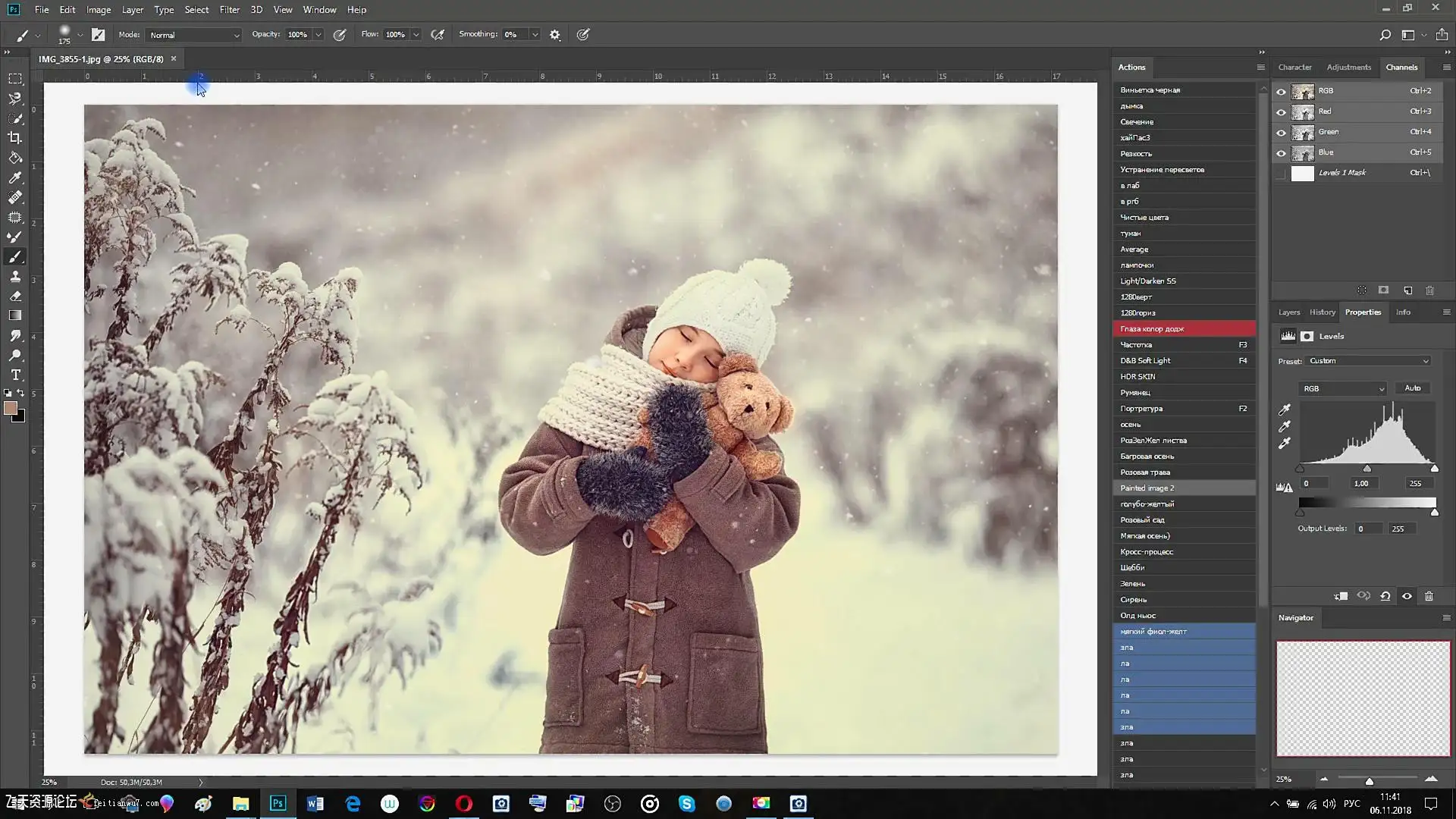The height and width of the screenshot is (819, 1456).
Task: Toggle Blue channel eye icon
Action: (x=1281, y=152)
